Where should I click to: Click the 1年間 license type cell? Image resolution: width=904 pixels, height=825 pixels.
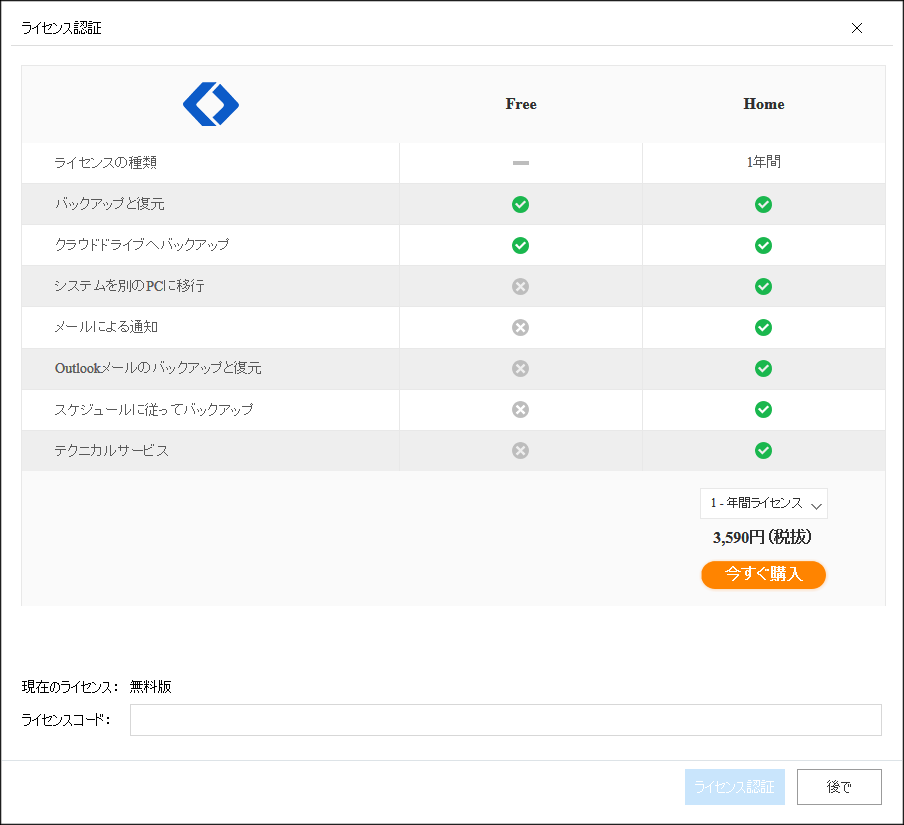click(763, 162)
